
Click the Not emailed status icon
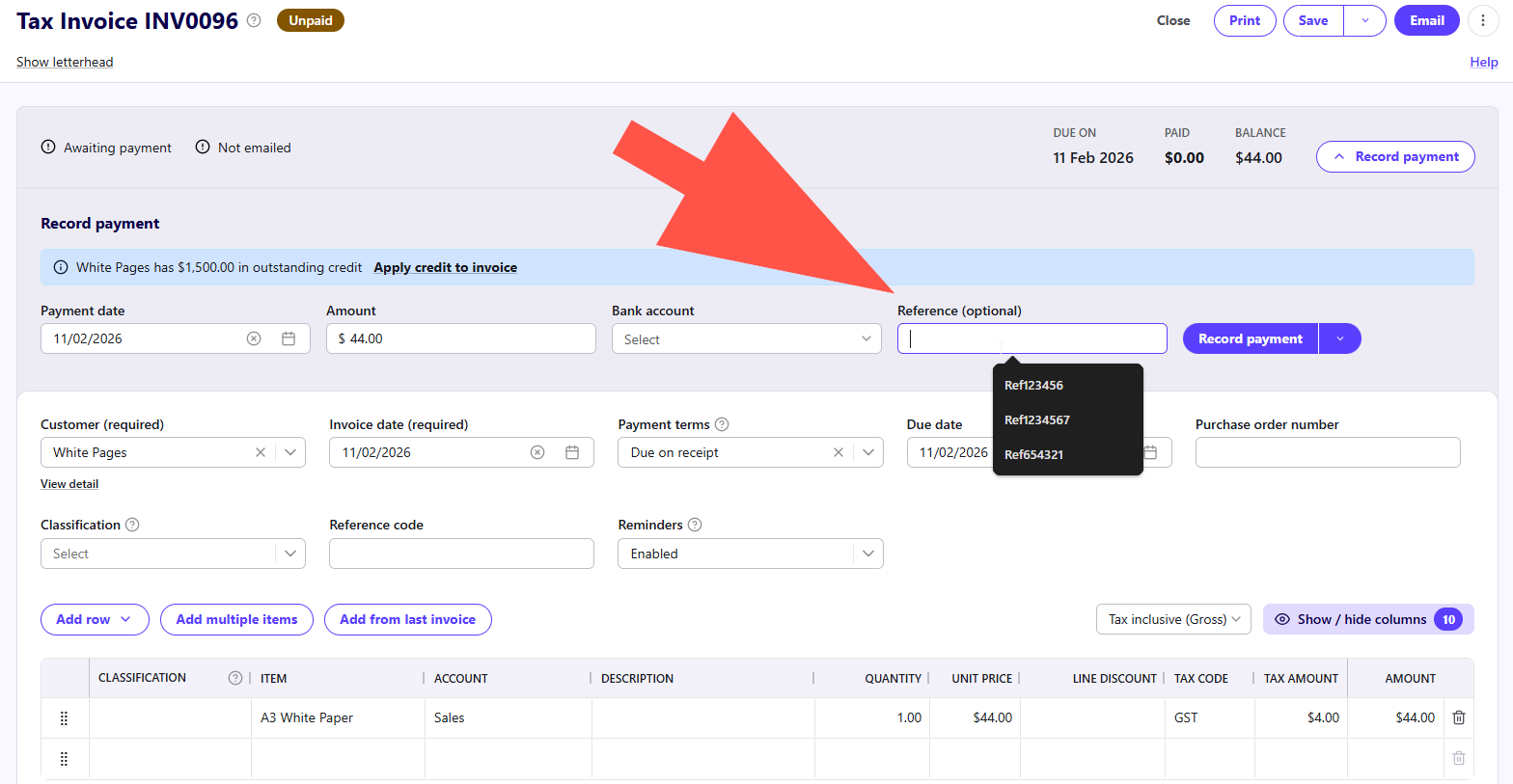click(x=203, y=148)
